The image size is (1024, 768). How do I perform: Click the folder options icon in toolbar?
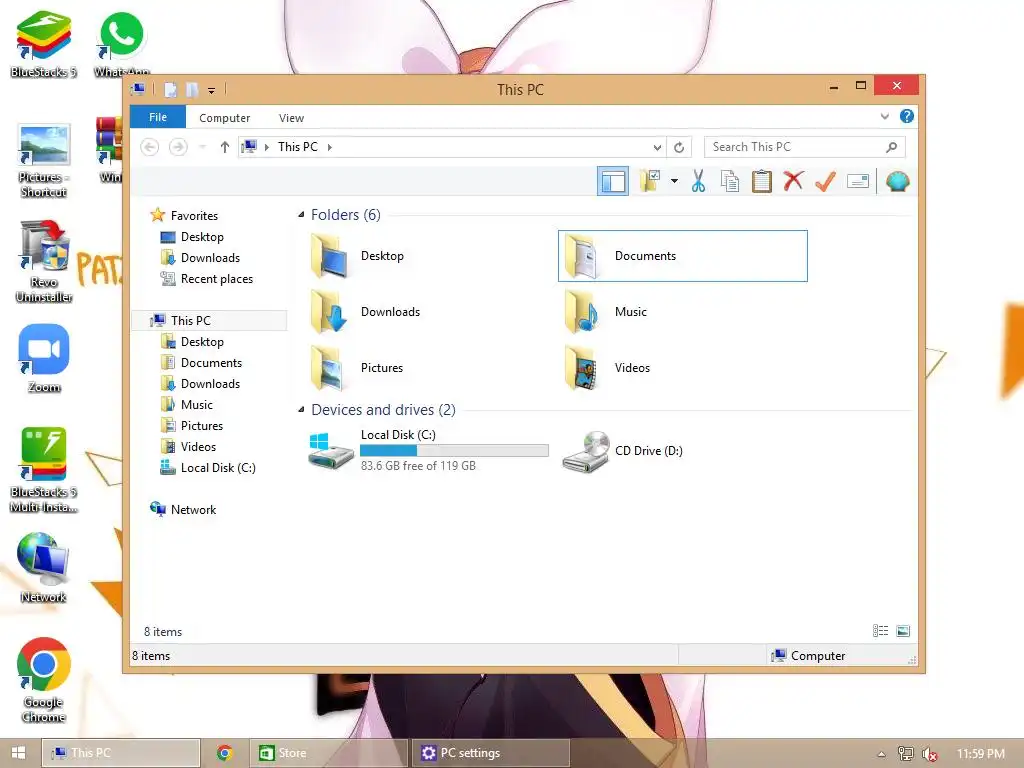[650, 181]
